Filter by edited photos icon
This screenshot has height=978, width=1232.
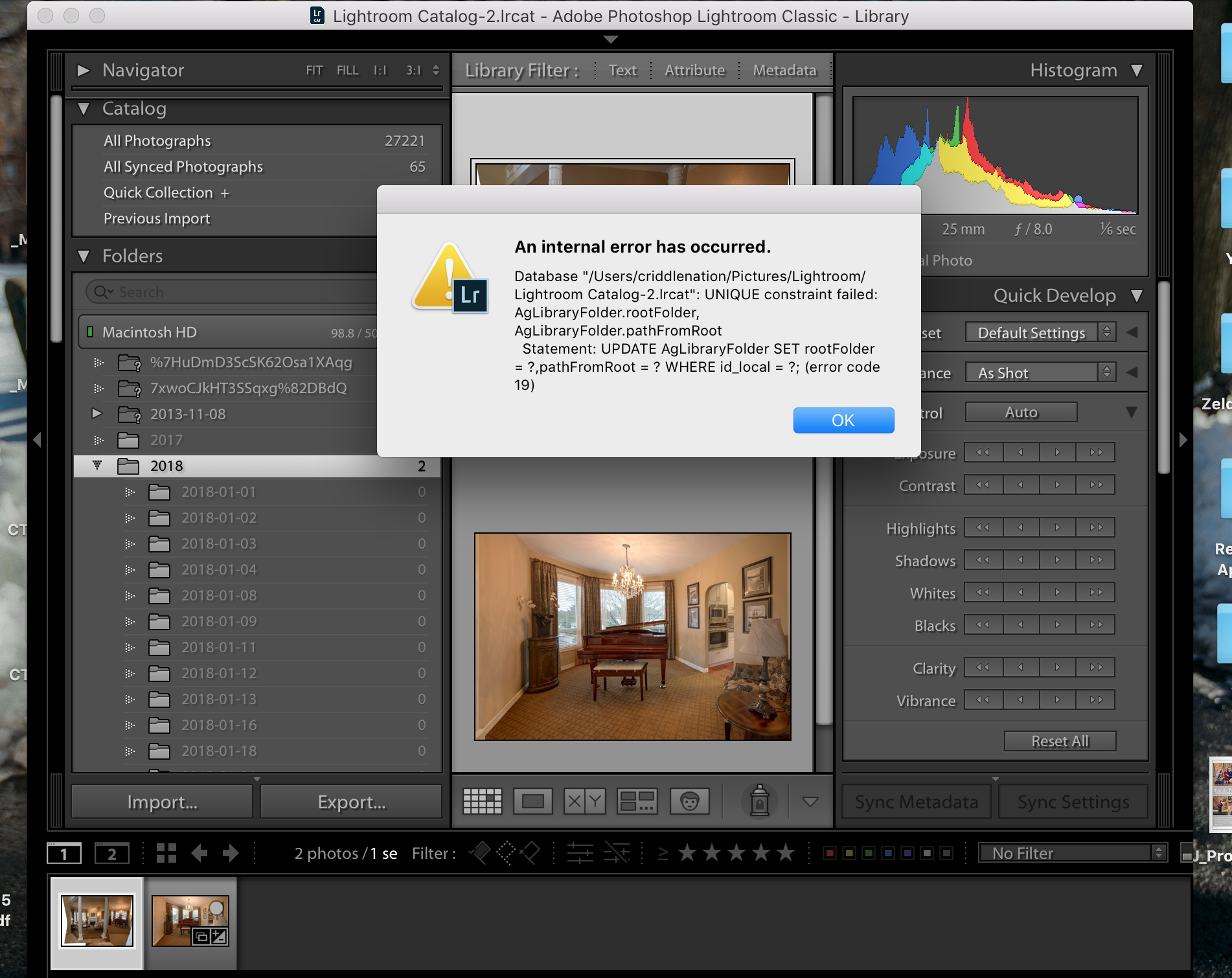click(x=580, y=853)
